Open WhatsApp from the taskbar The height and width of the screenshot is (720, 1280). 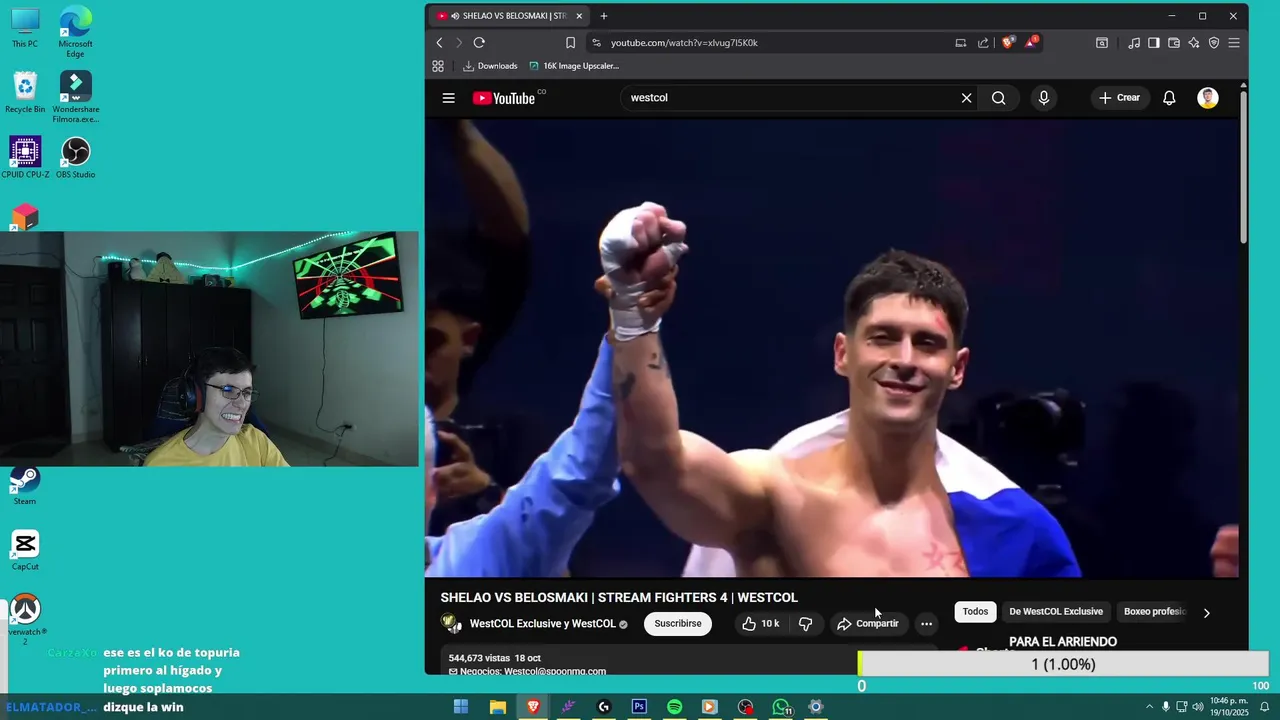781,707
